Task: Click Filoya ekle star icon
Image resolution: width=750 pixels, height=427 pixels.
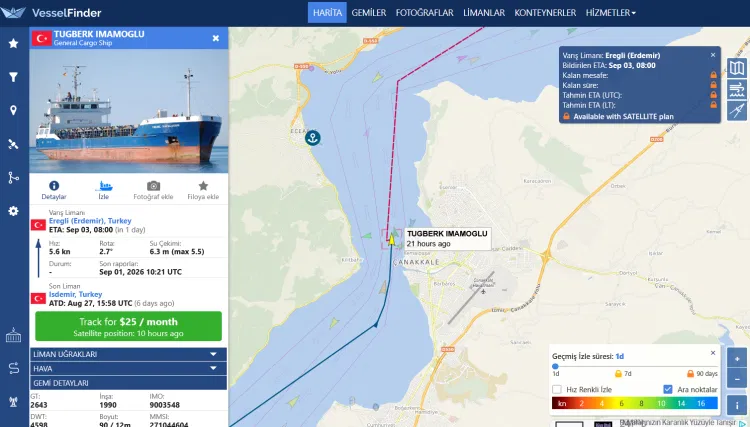Action: [x=203, y=186]
